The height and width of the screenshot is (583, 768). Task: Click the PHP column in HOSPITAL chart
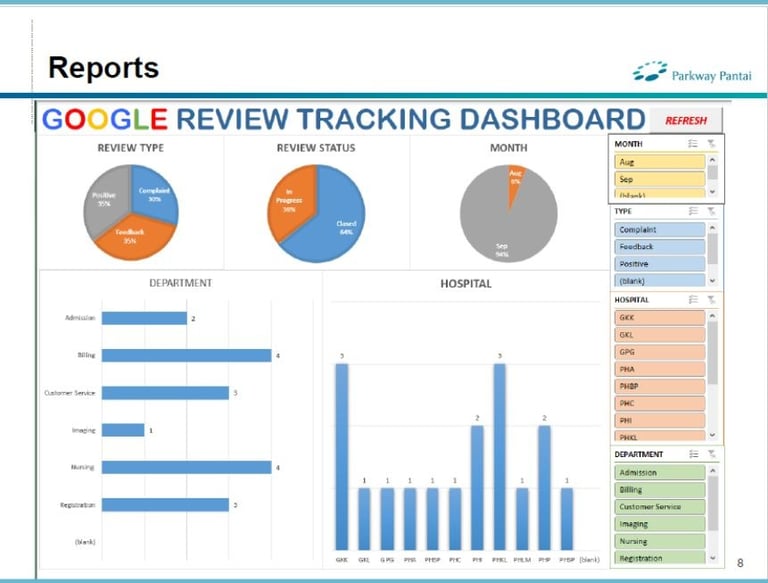coord(545,488)
